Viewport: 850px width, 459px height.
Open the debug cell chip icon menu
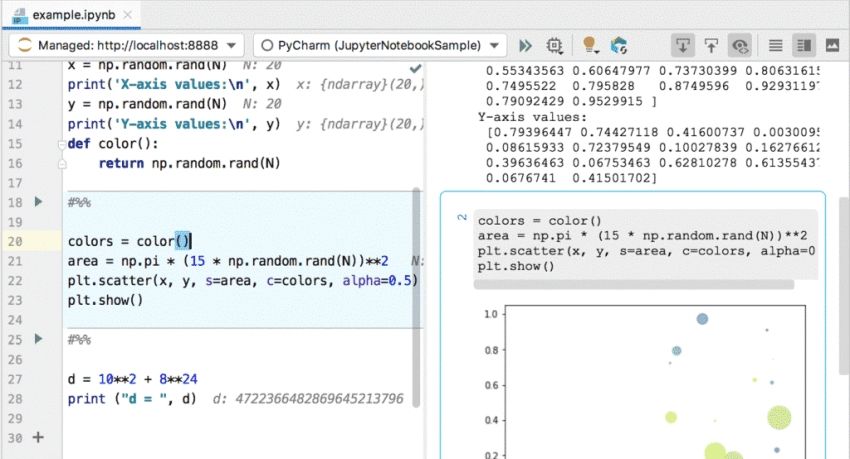pos(554,46)
